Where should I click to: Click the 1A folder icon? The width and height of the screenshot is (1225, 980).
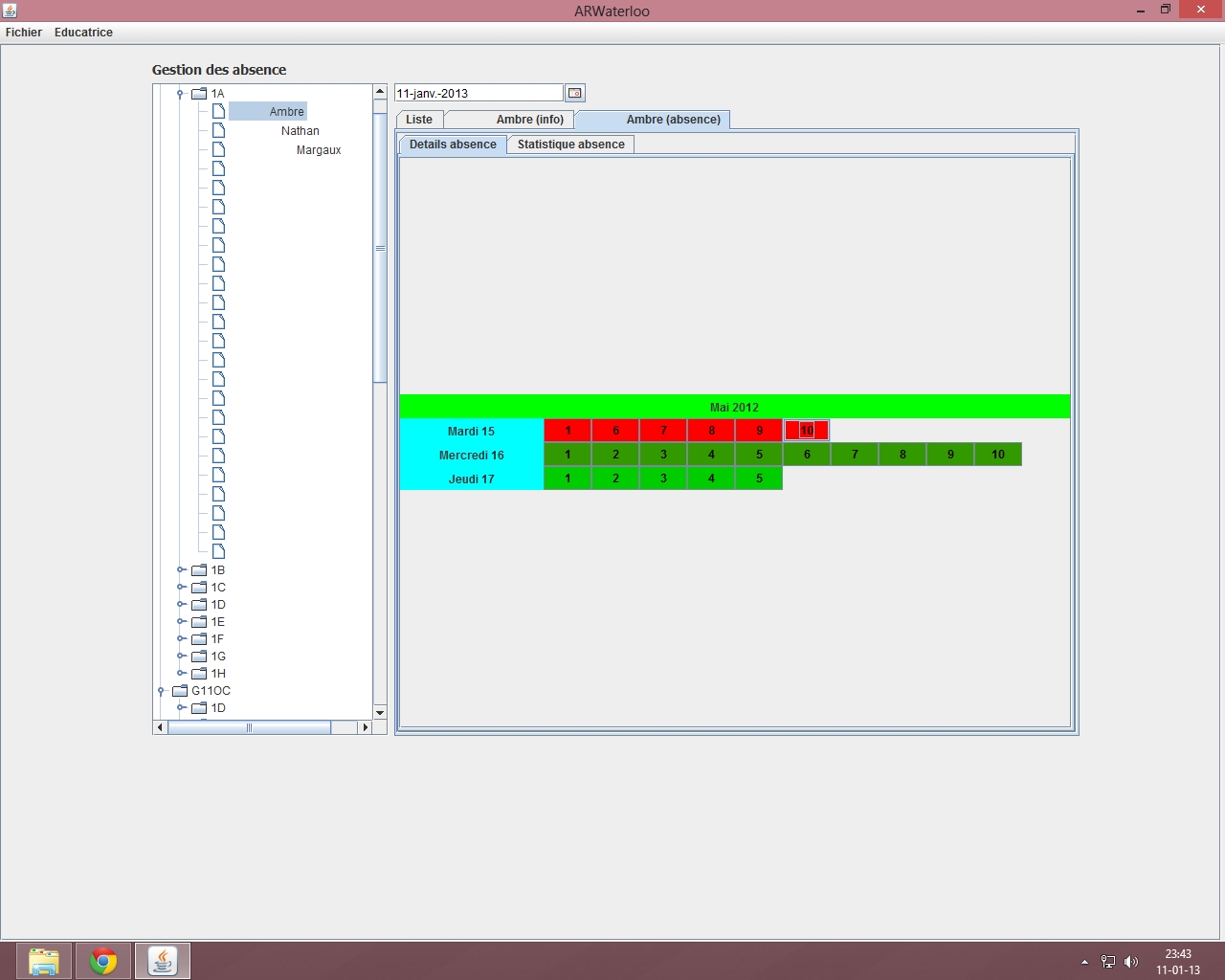pyautogui.click(x=199, y=94)
